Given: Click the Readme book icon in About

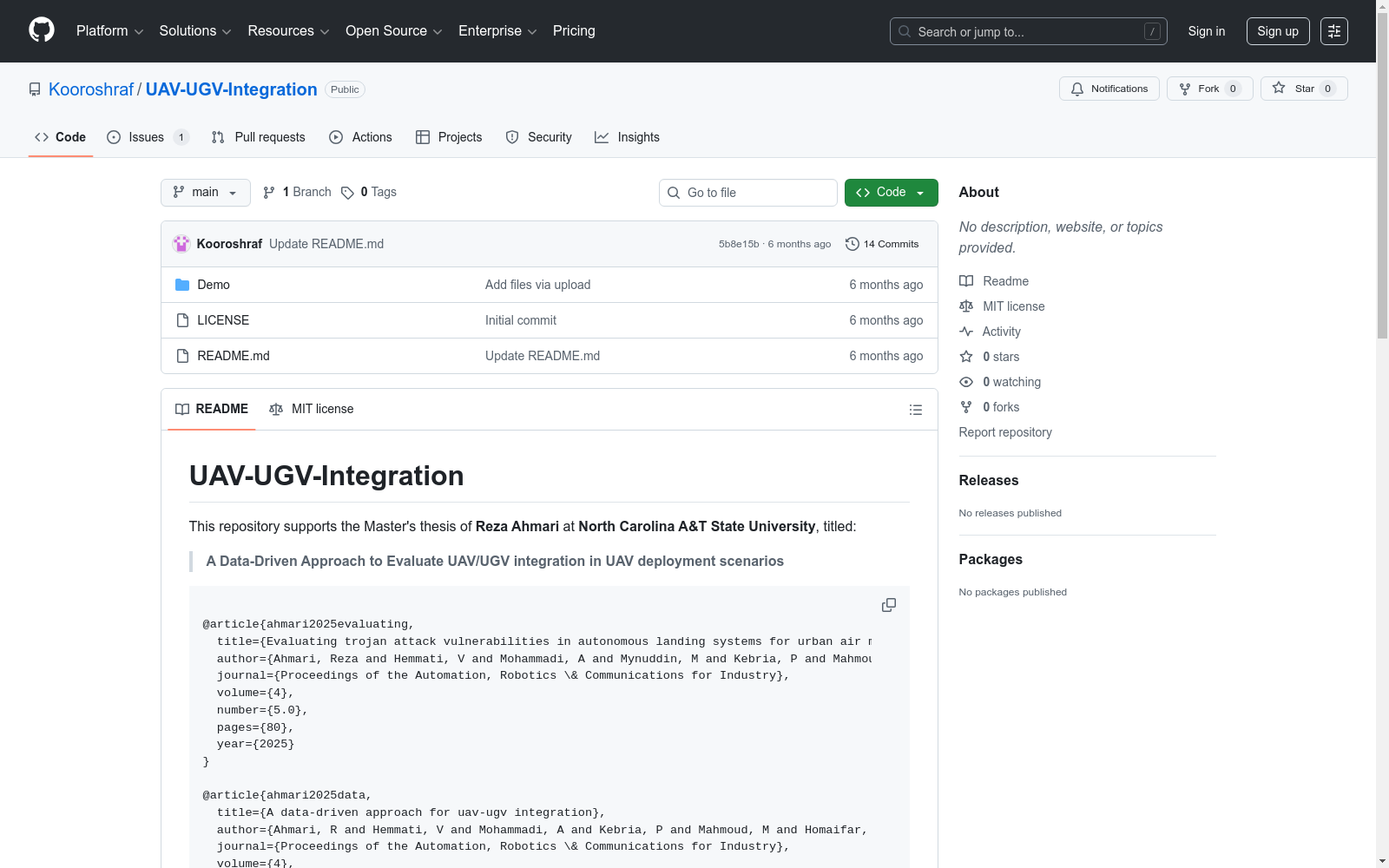Looking at the screenshot, I should pos(966,281).
